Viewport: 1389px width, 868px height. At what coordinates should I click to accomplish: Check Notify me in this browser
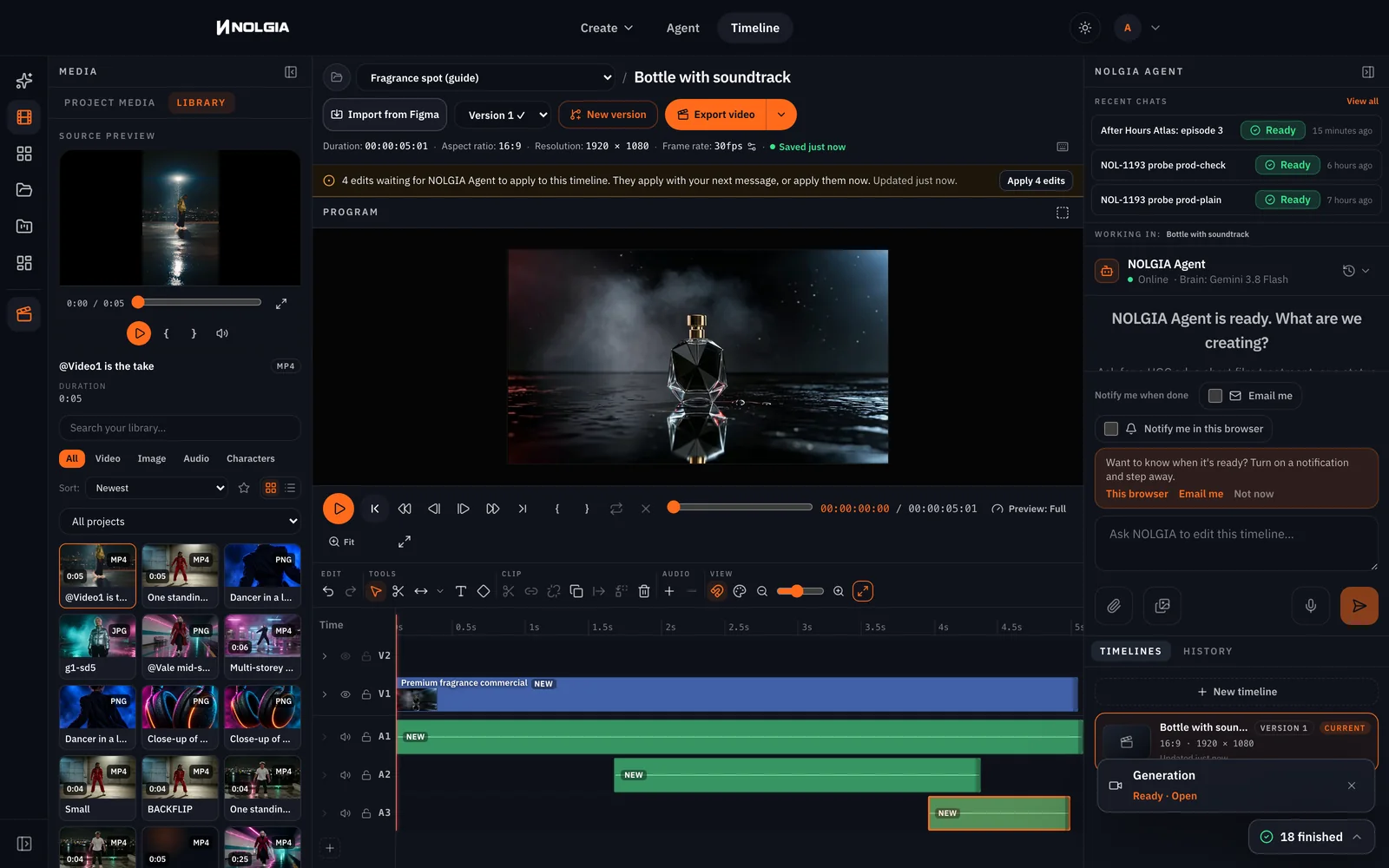click(1111, 429)
